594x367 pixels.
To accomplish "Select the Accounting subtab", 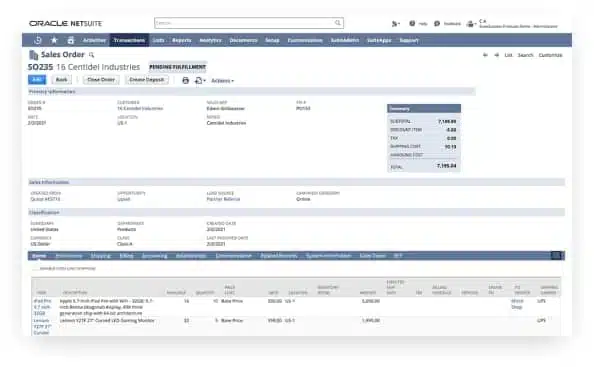I will (x=155, y=256).
